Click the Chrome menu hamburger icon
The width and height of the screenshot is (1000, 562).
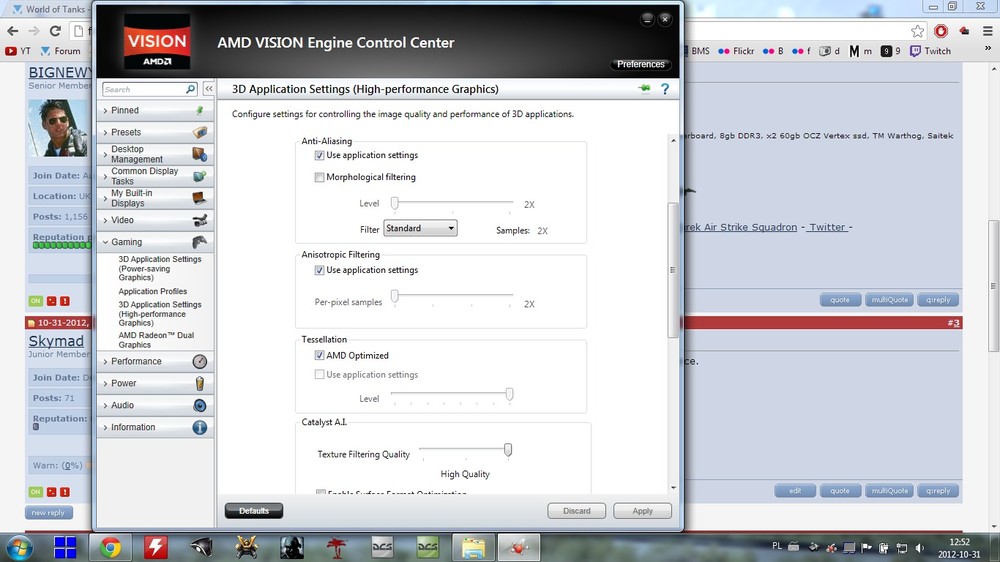point(988,31)
